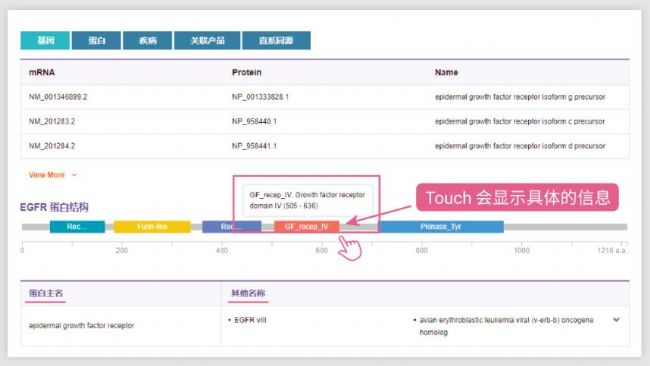
Task: Select the teal Rec... domain block
Action: pos(77,227)
